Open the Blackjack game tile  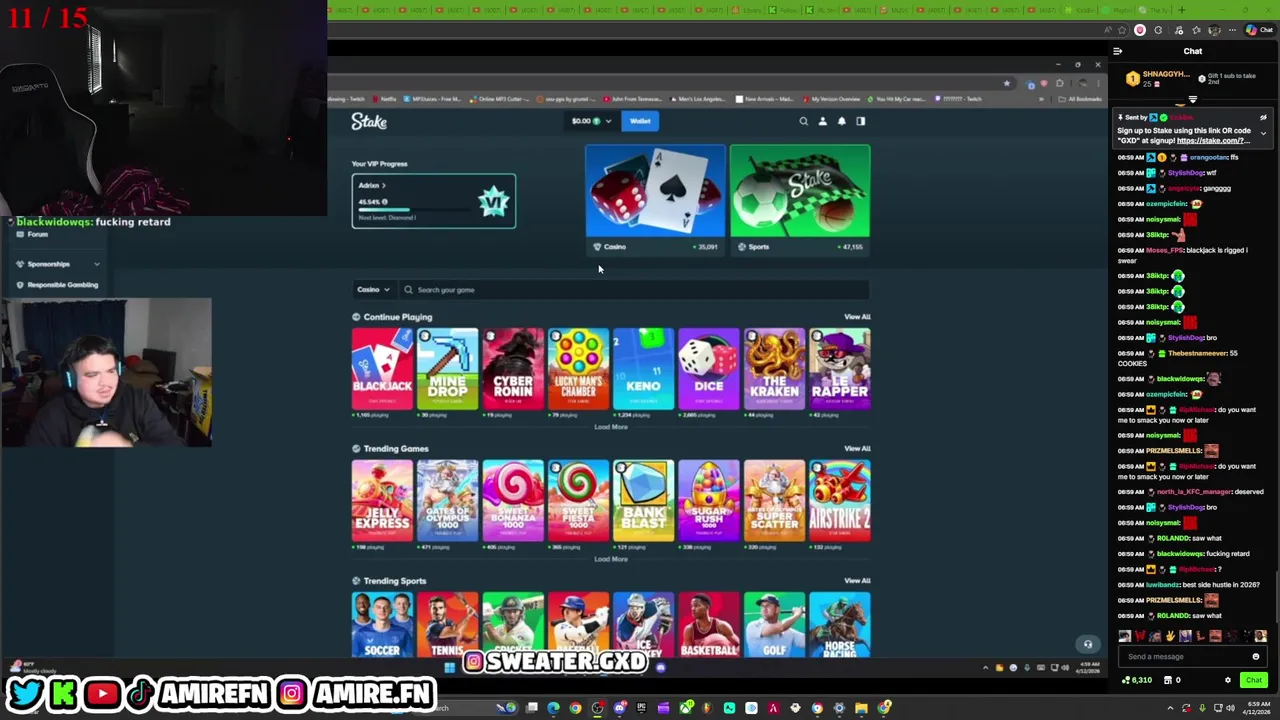tap(382, 369)
